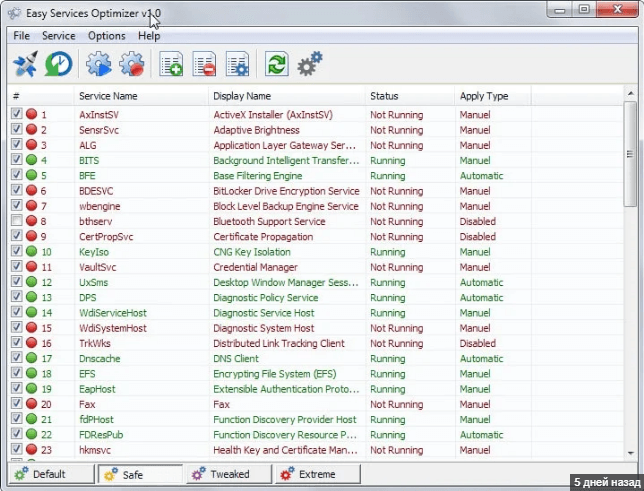This screenshot has height=491, width=644.
Task: Click red status dot of AxInstSV row
Action: [x=32, y=114]
